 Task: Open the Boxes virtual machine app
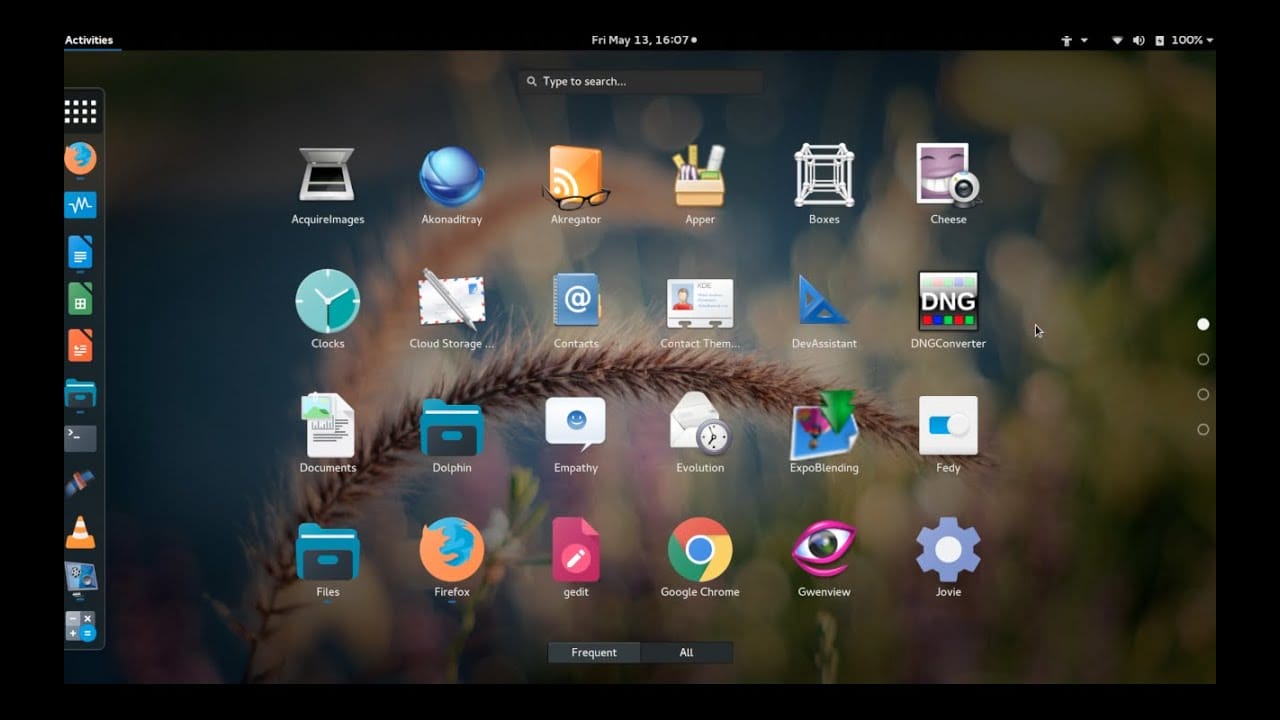coord(824,175)
